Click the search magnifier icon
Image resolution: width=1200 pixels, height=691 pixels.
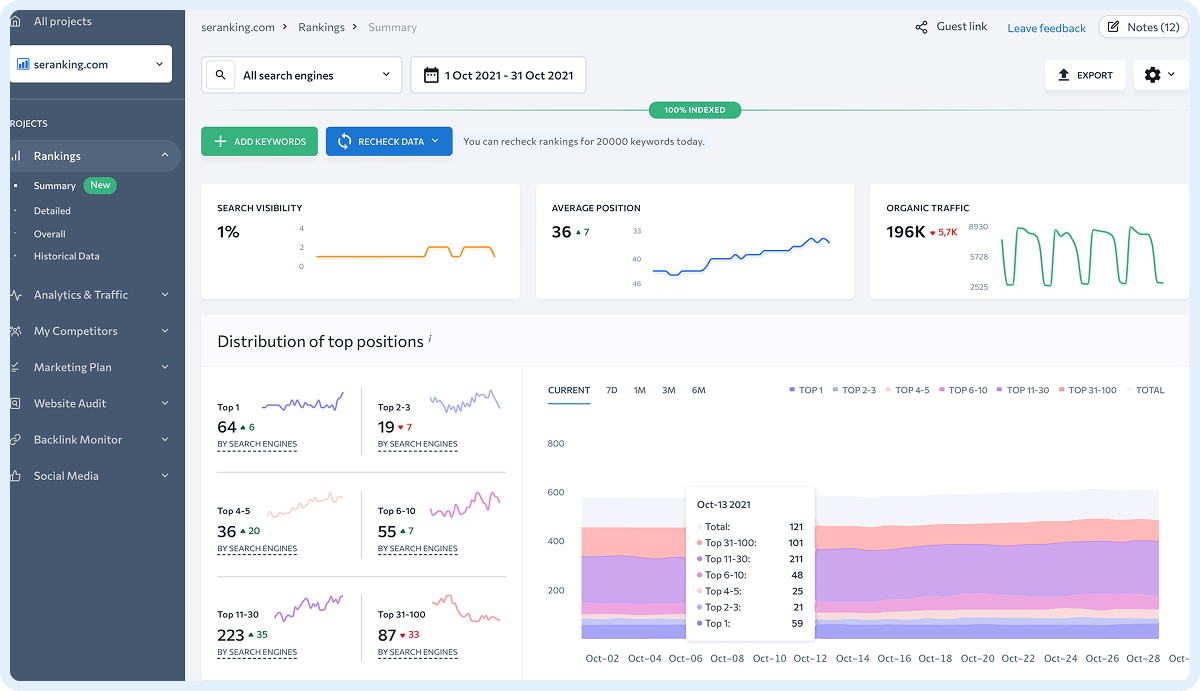click(221, 75)
